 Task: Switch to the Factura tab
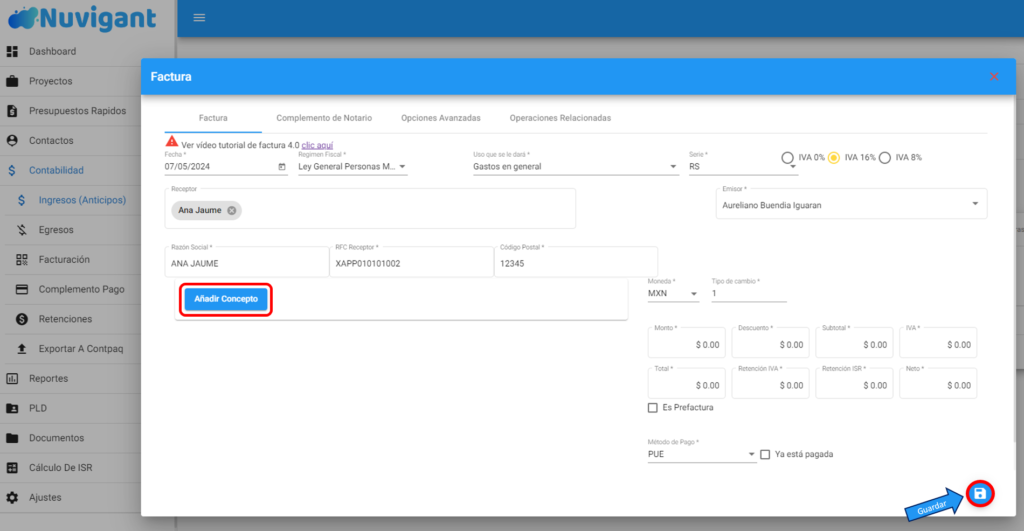tap(213, 118)
